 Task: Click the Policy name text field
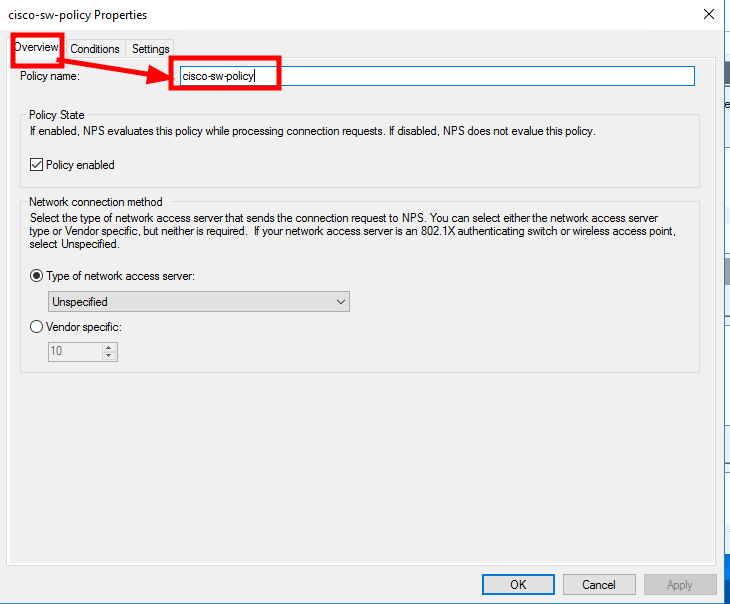coord(437,76)
